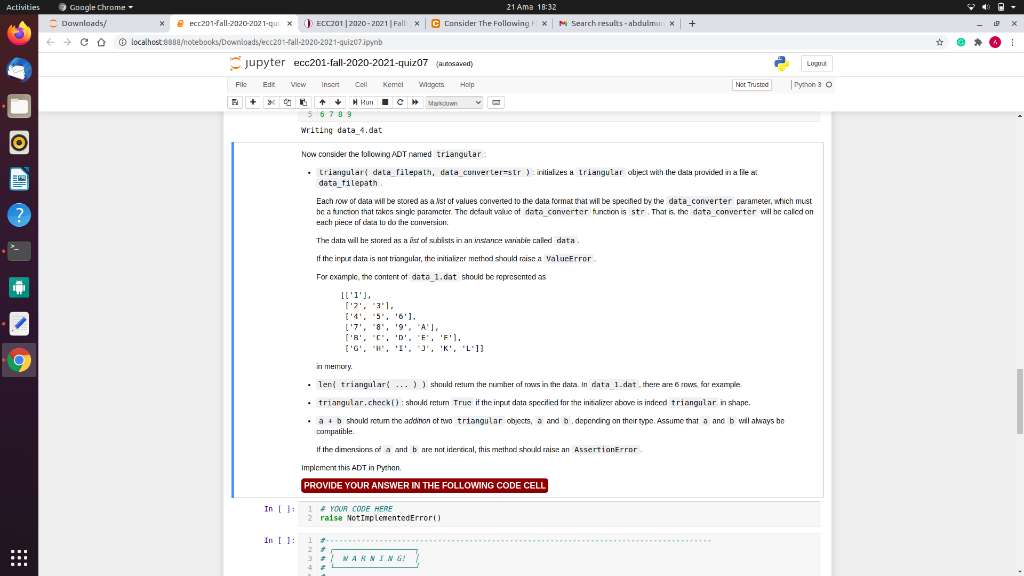Insert a new cell using the plus icon
Image resolution: width=1024 pixels, height=576 pixels.
click(x=252, y=101)
